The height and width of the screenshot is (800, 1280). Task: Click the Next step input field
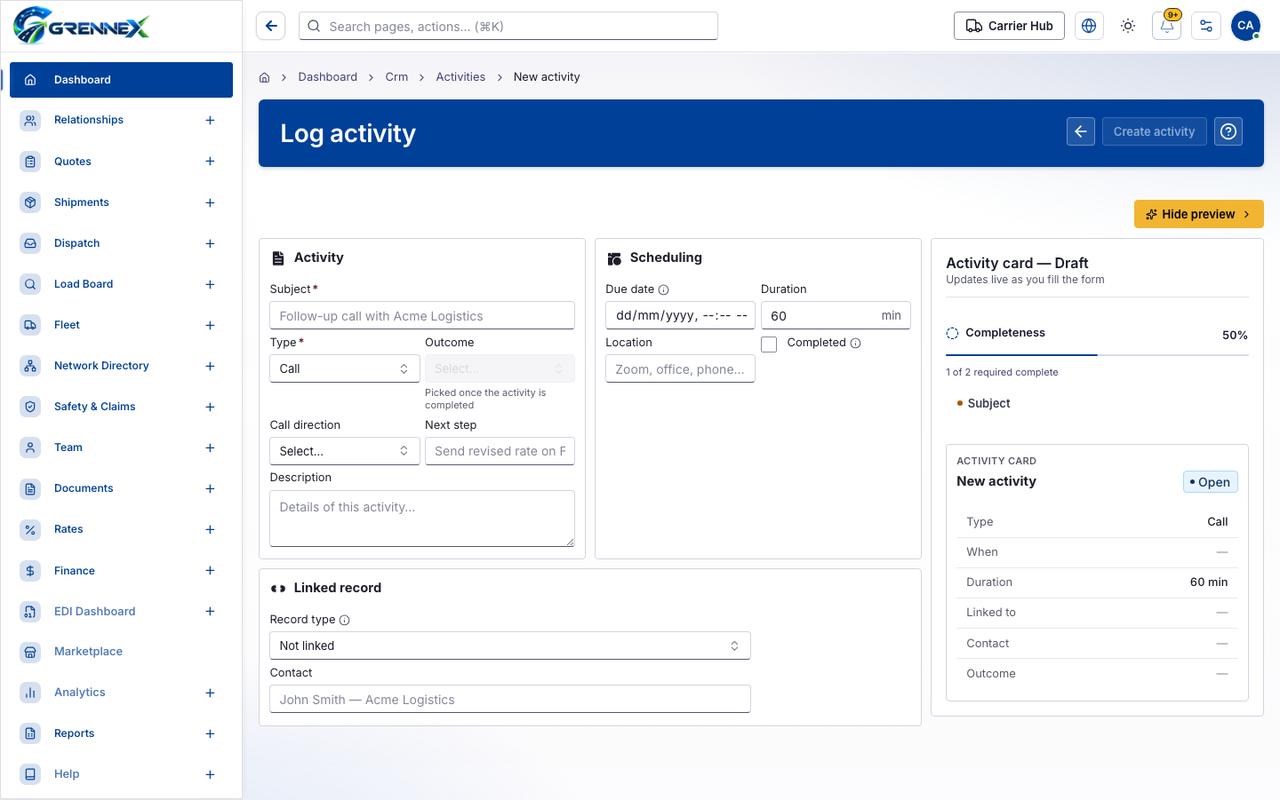(500, 451)
